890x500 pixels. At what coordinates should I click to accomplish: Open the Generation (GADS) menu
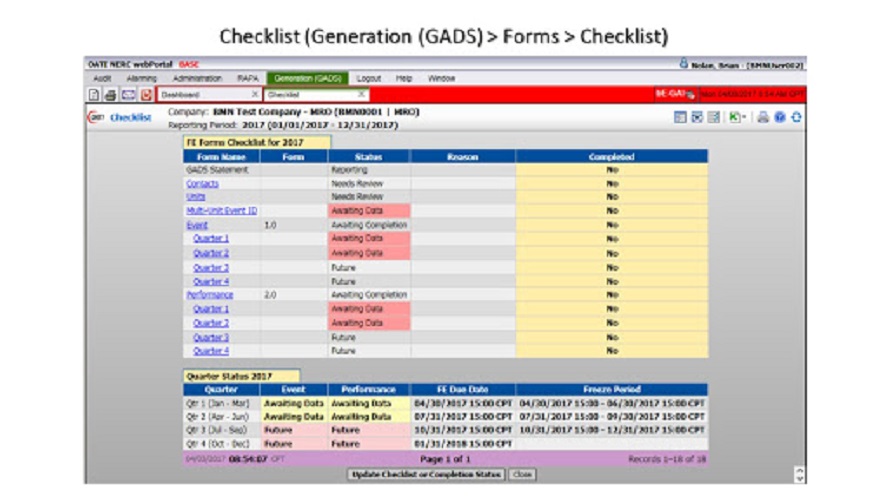[x=308, y=78]
